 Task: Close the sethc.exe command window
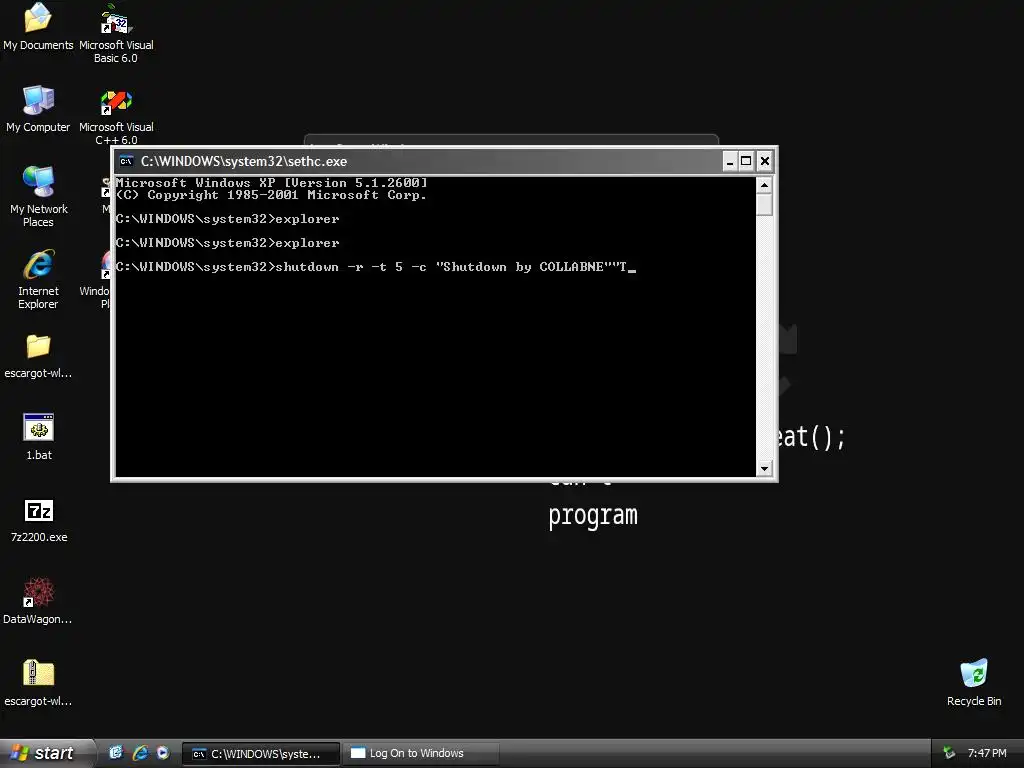pos(765,161)
